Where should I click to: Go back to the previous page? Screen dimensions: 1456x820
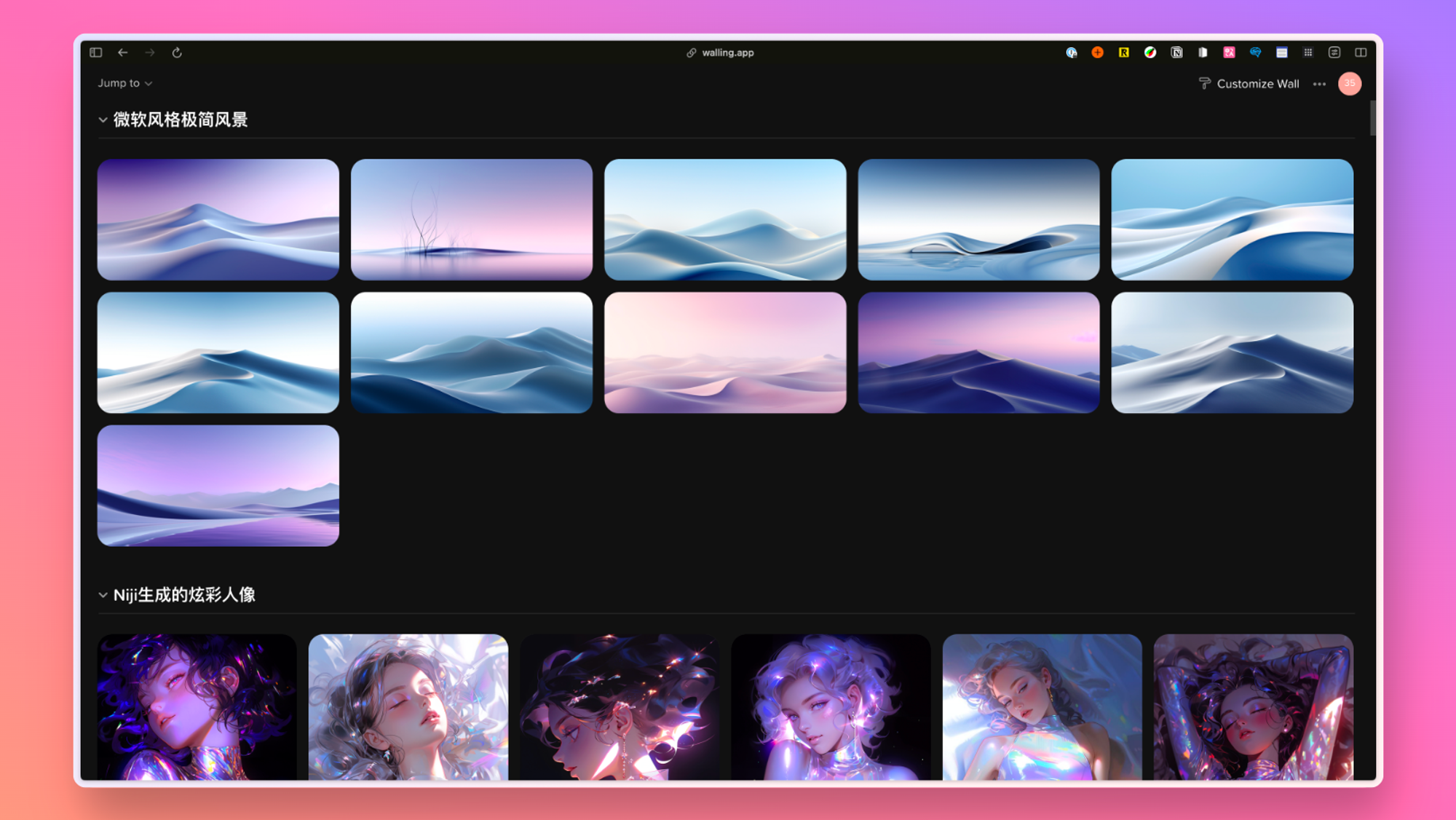click(x=123, y=52)
